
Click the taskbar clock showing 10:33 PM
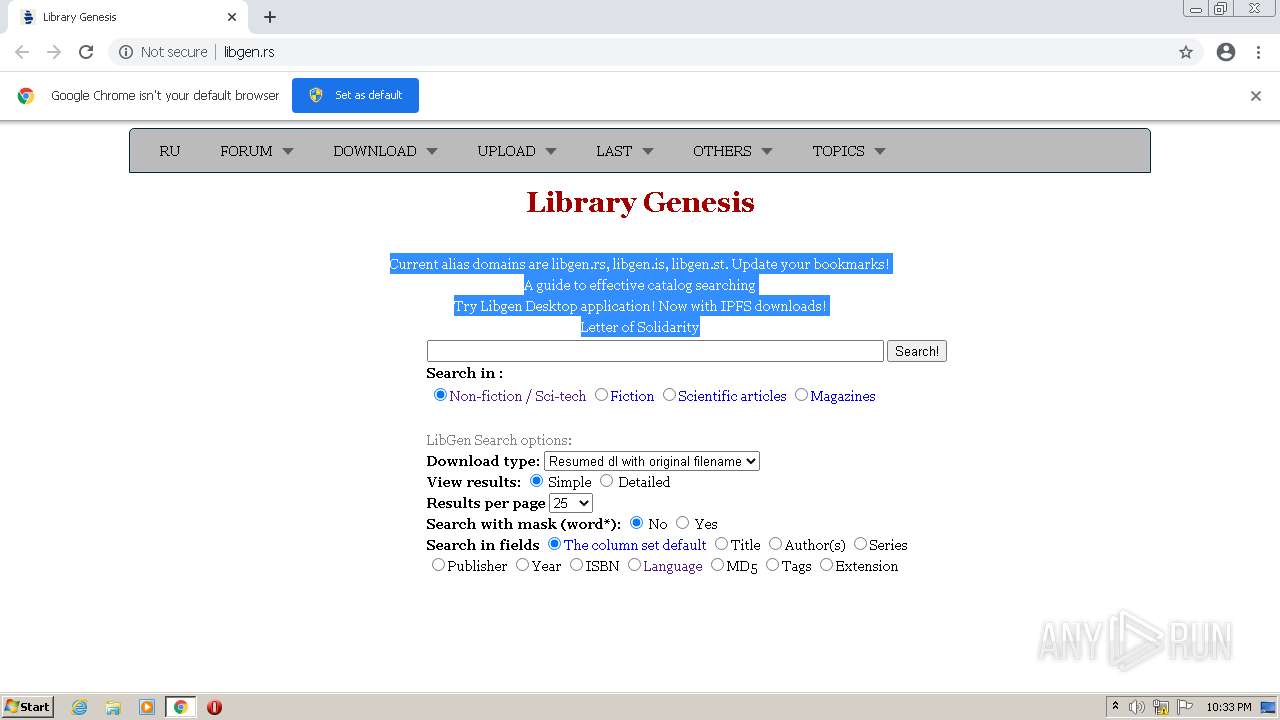1229,707
